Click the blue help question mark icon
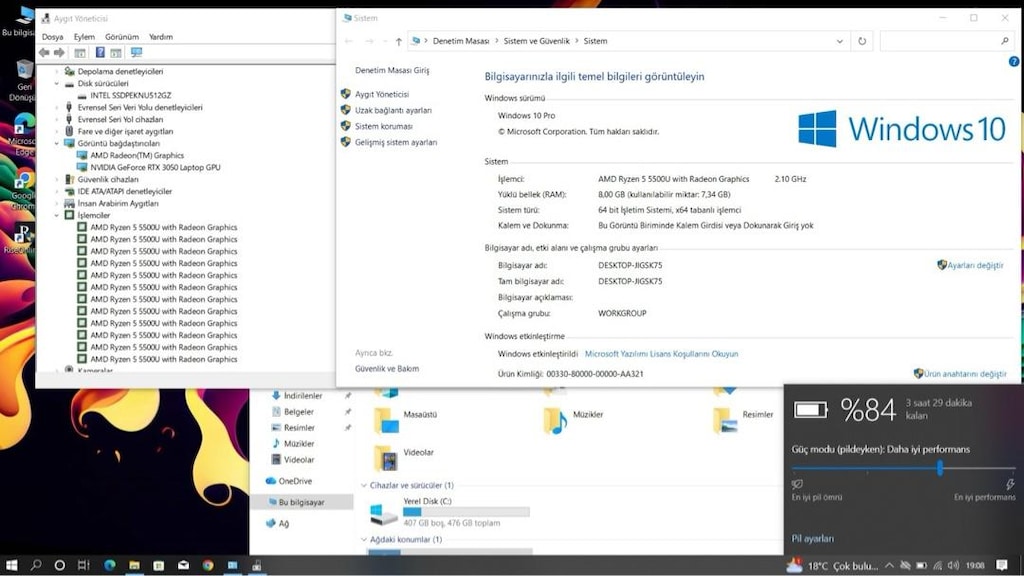1024x576 pixels. point(1014,61)
